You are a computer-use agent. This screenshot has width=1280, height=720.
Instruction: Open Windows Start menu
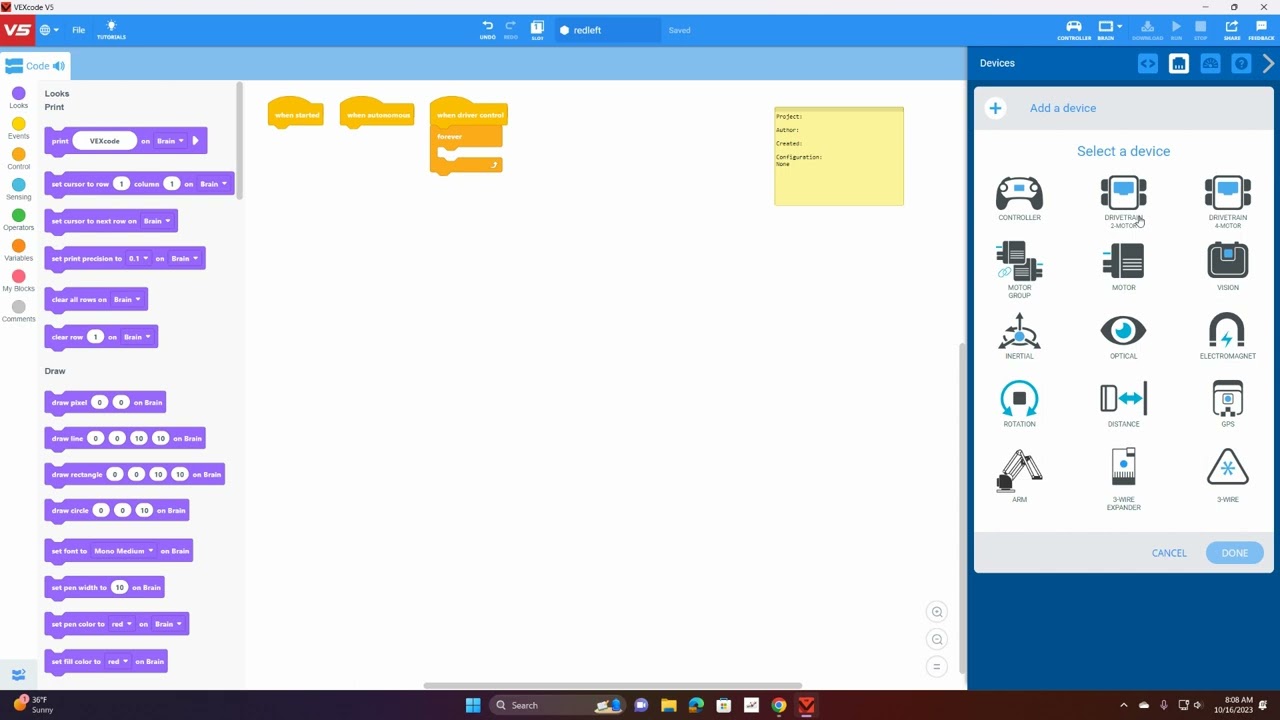click(x=473, y=705)
